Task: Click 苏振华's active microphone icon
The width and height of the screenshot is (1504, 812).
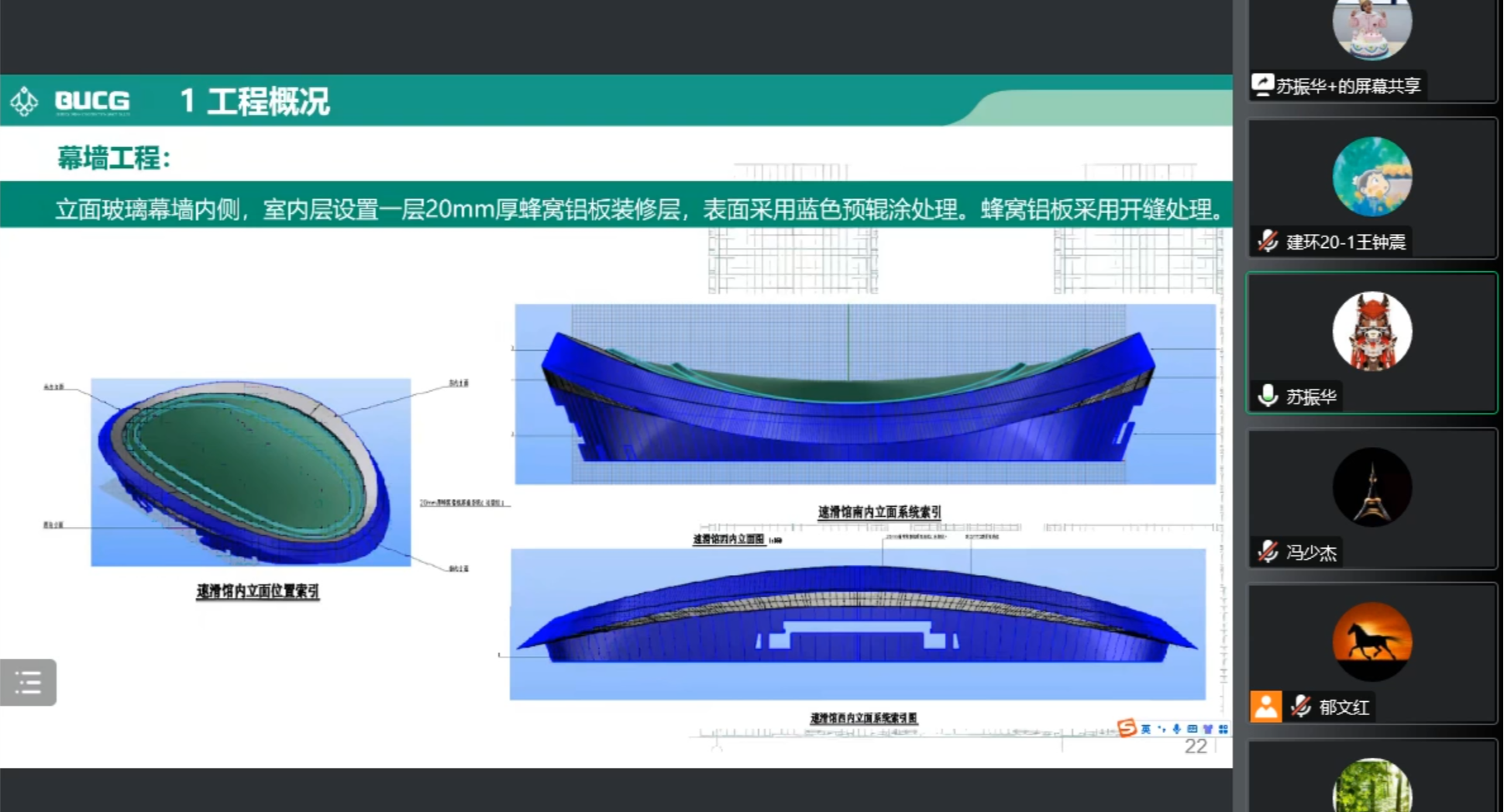Action: pyautogui.click(x=1268, y=396)
